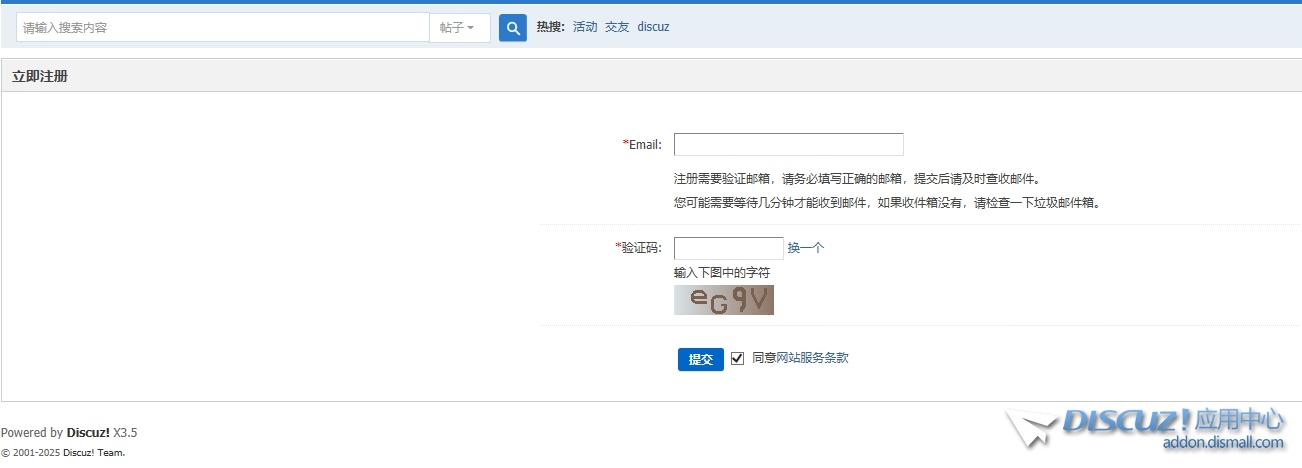
Task: Click the 立即注册 heading text
Action: click(x=40, y=76)
